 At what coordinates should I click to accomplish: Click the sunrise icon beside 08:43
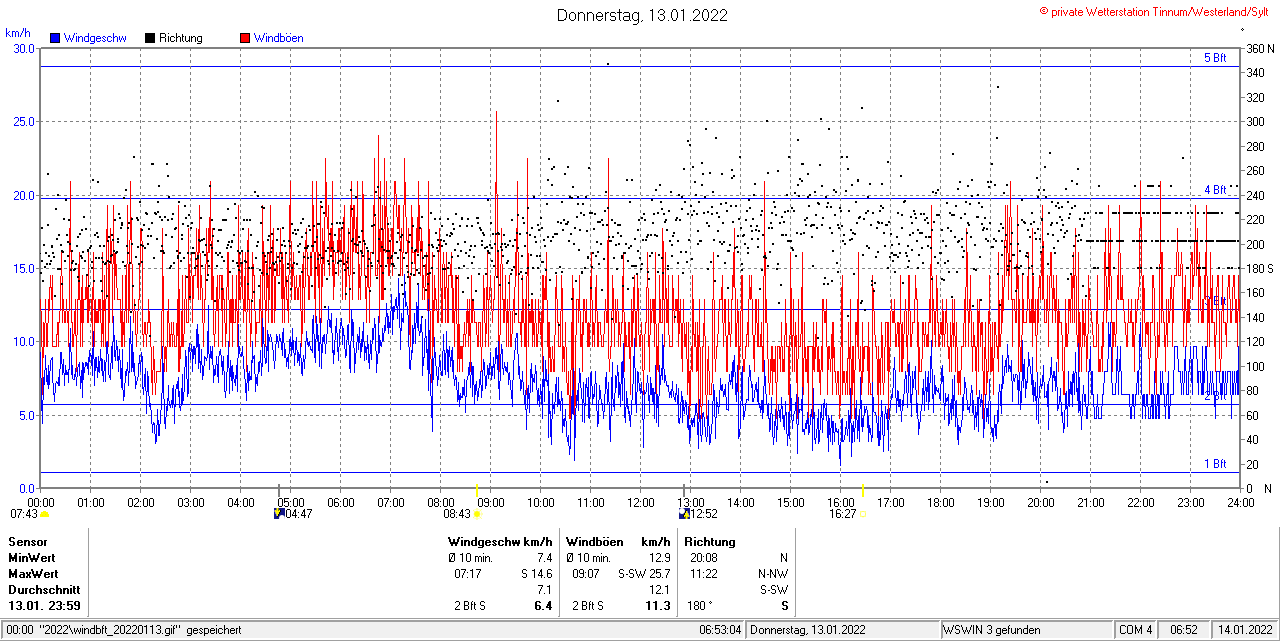476,514
